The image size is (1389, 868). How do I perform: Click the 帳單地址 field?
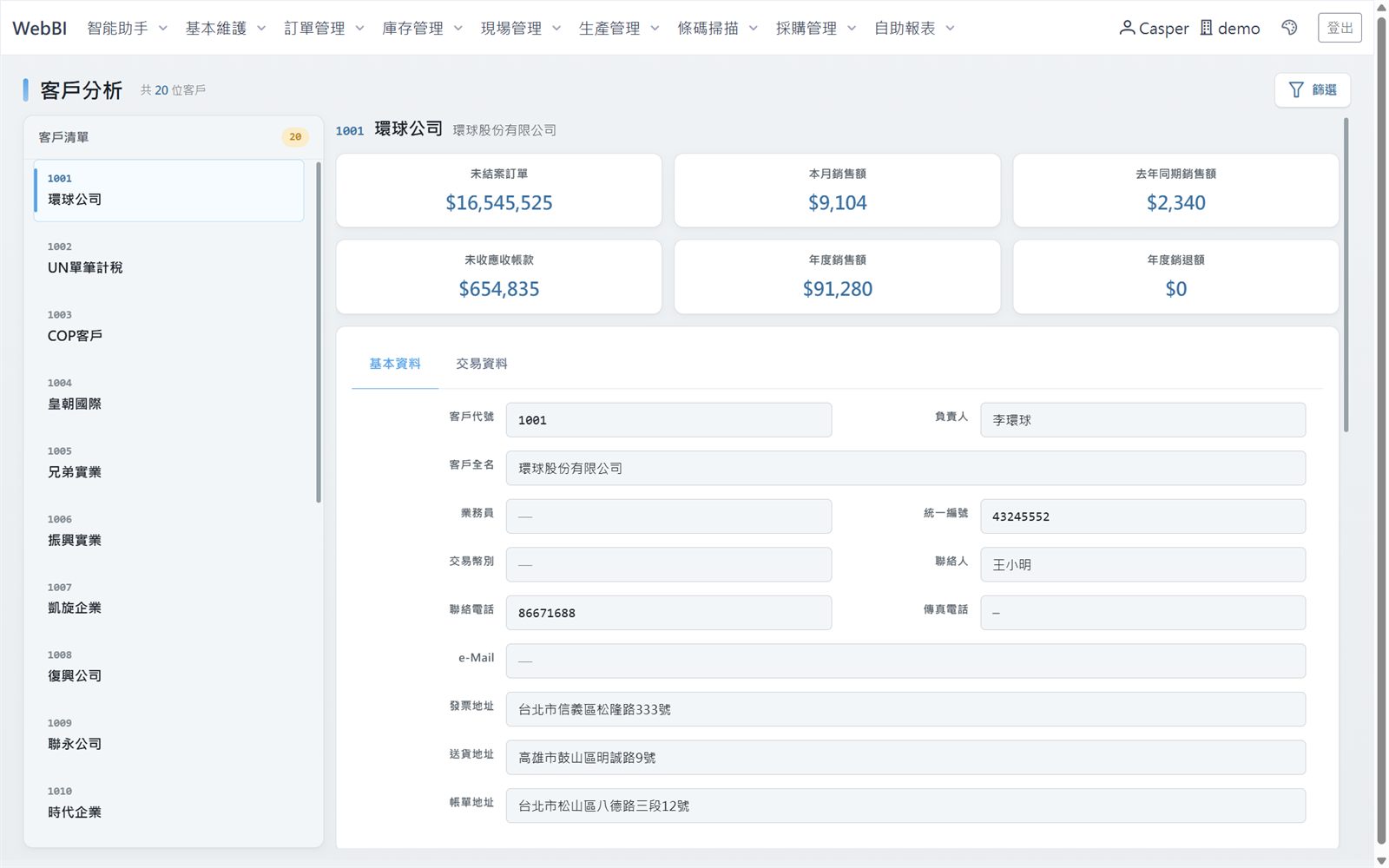click(x=905, y=806)
